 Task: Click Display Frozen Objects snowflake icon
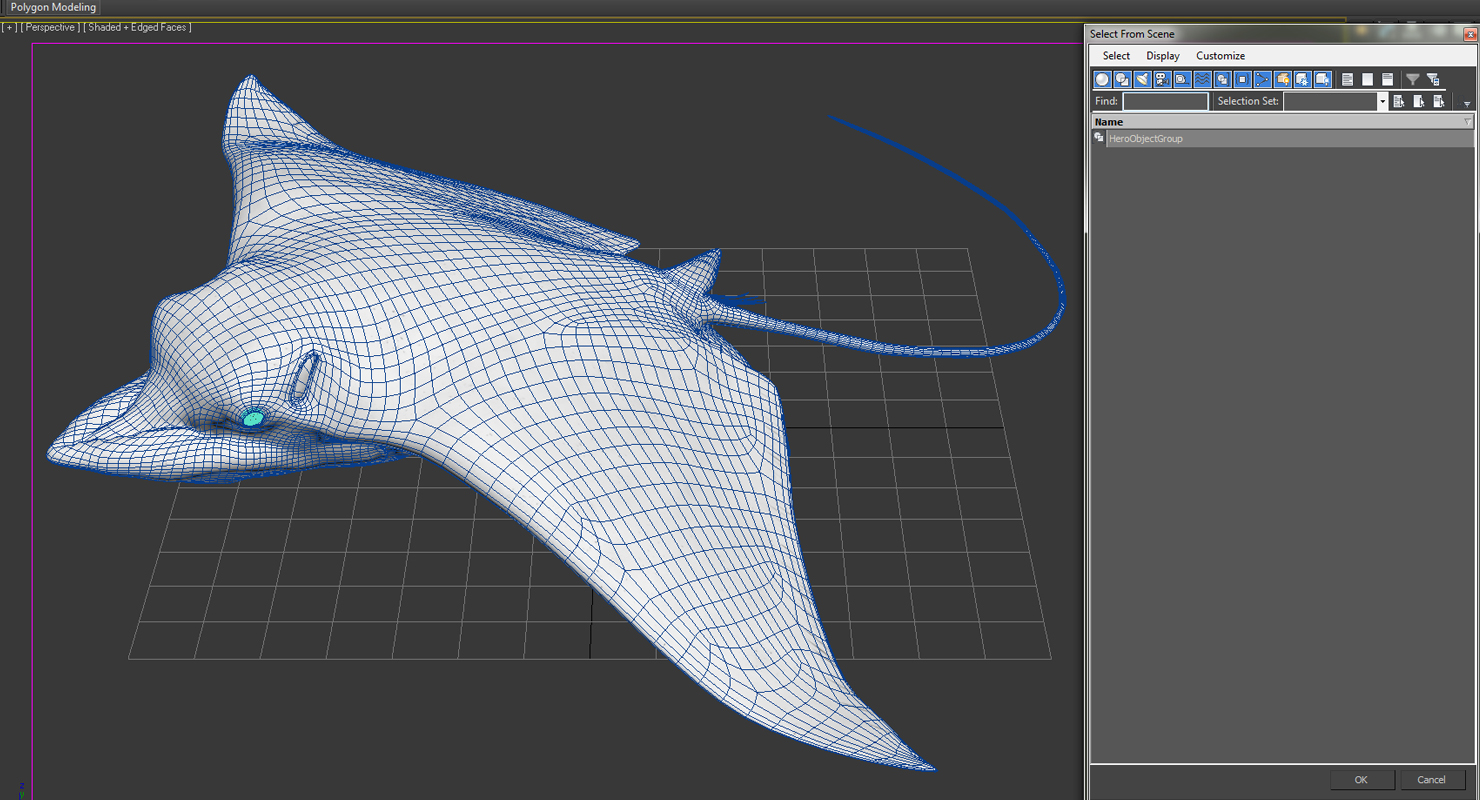[1302, 79]
